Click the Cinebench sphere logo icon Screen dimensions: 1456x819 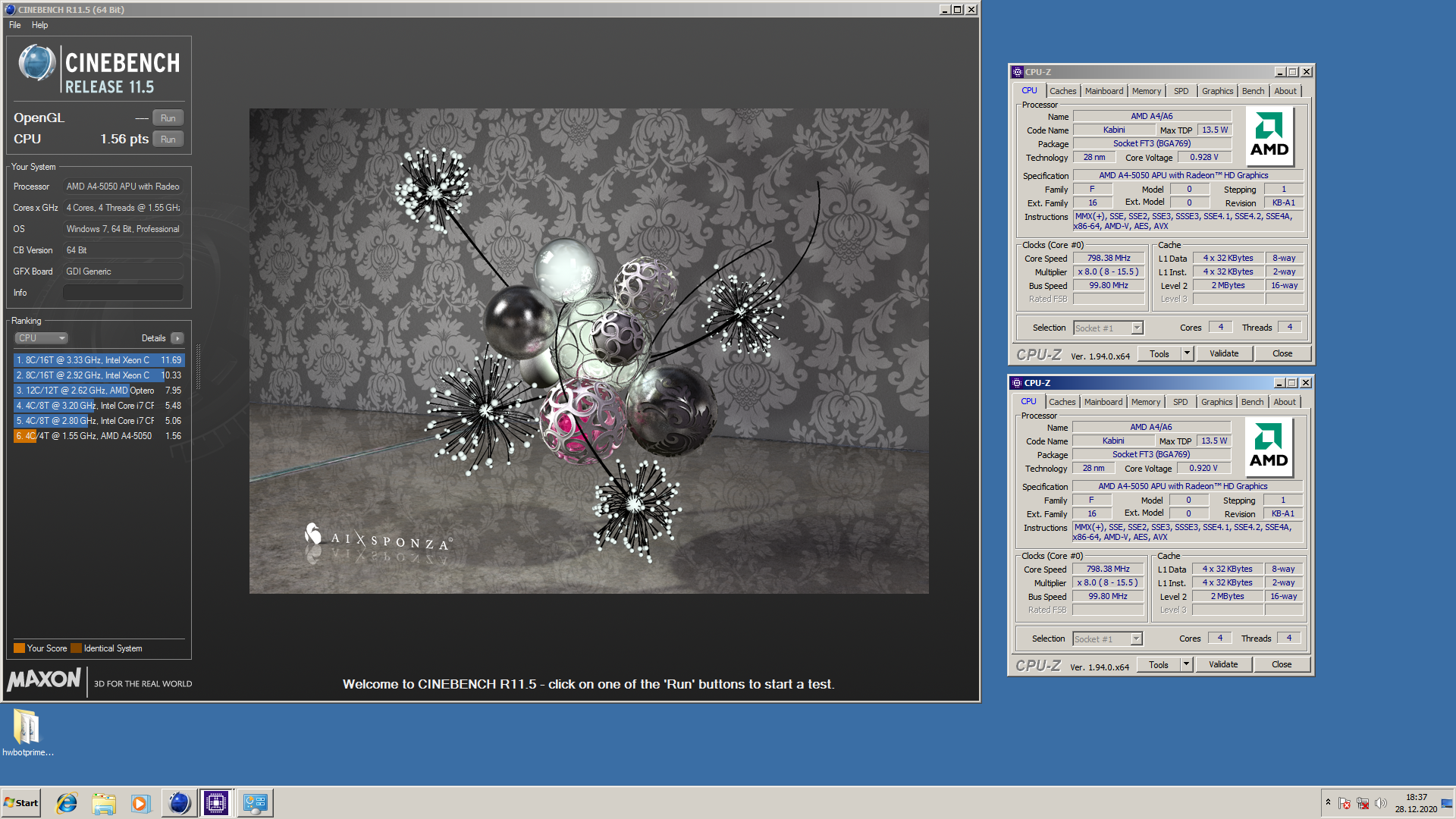pyautogui.click(x=36, y=63)
